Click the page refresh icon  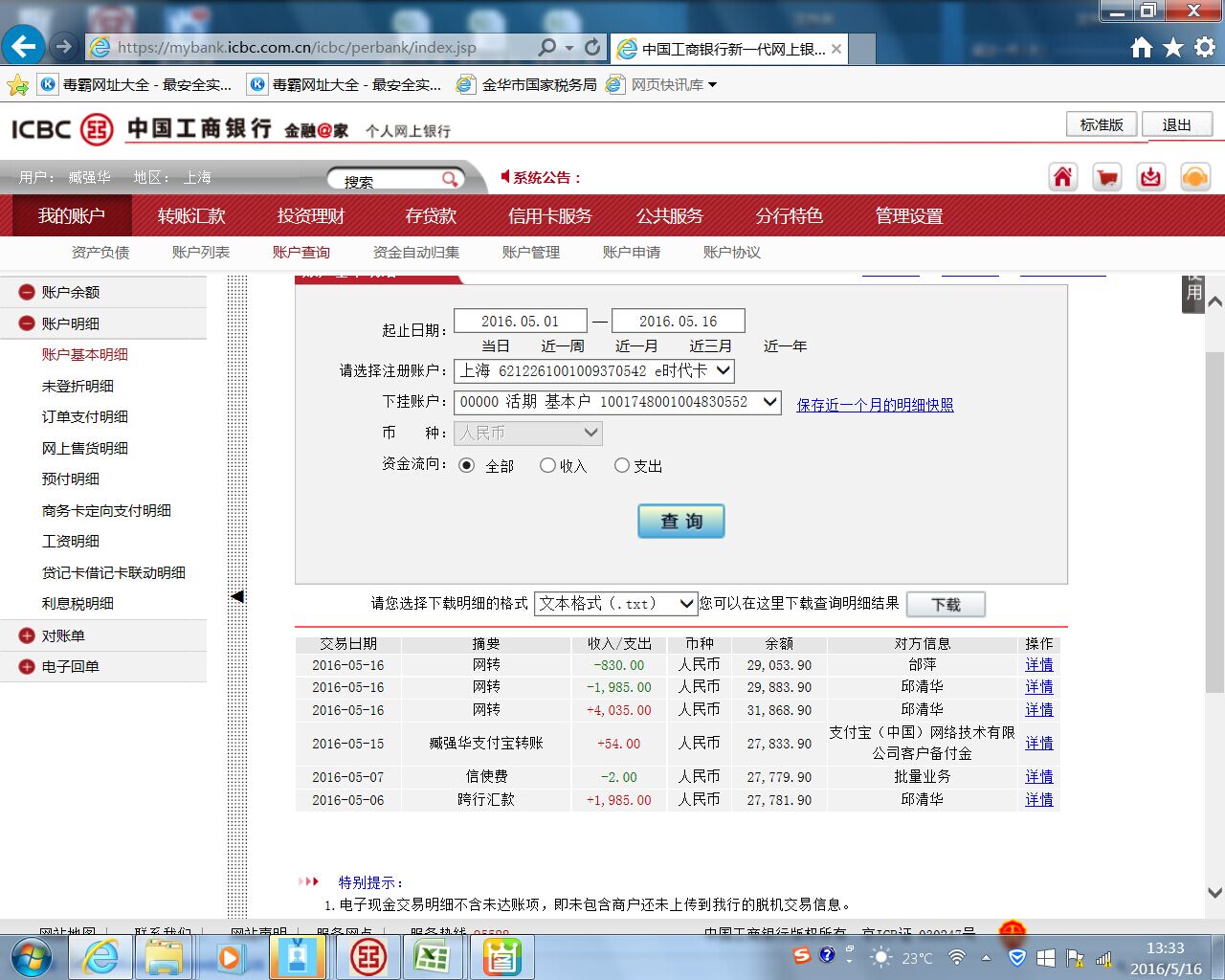(x=592, y=47)
